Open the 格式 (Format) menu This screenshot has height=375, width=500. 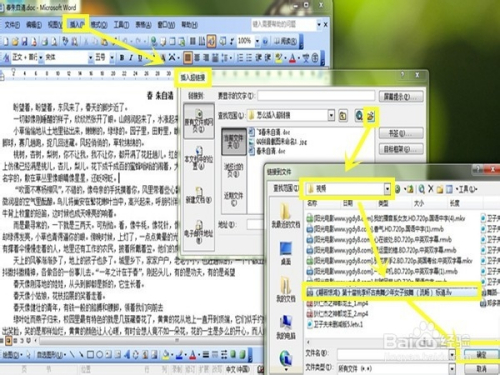(x=99, y=25)
